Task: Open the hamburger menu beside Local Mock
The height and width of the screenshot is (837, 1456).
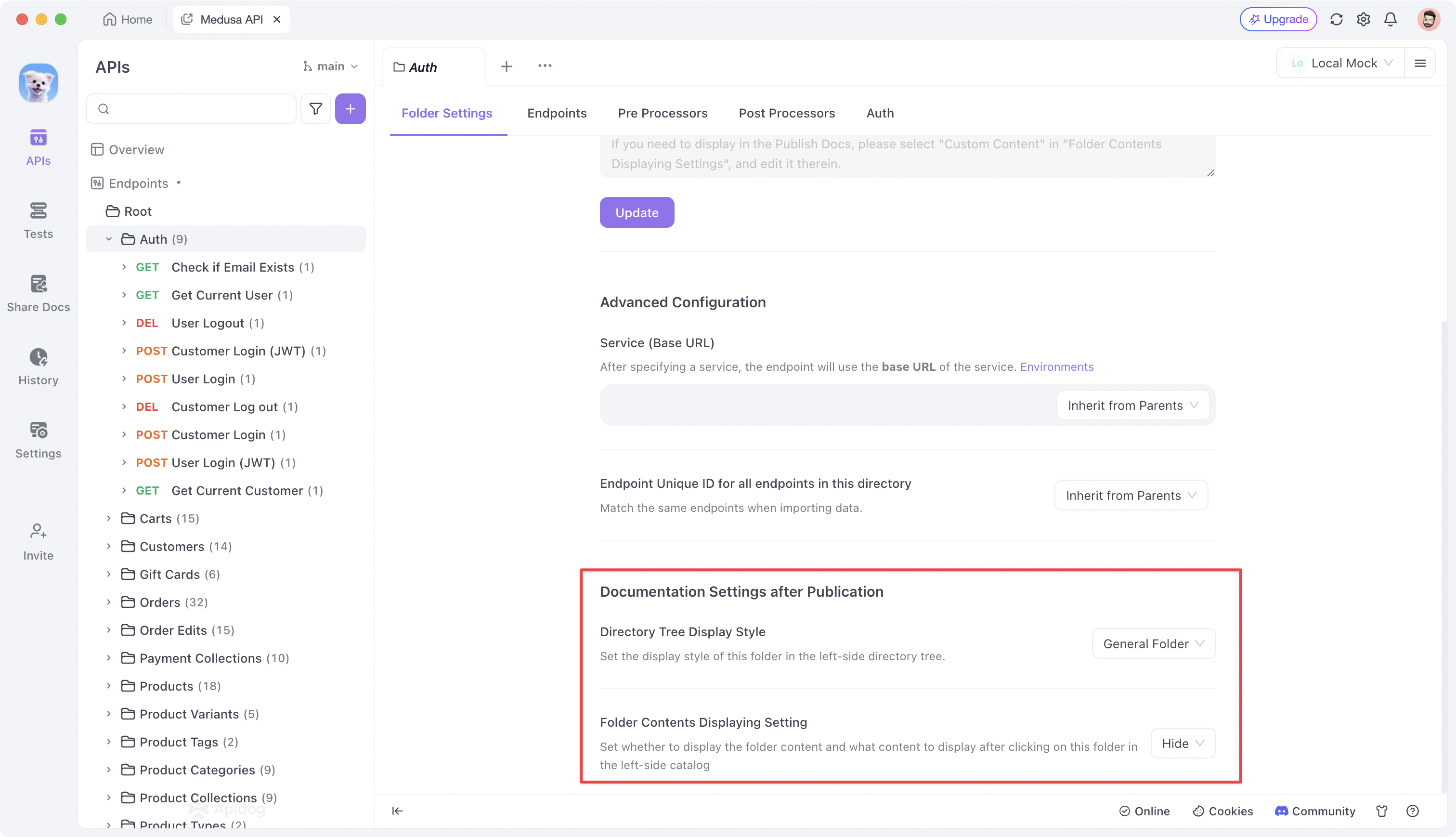Action: click(x=1420, y=63)
